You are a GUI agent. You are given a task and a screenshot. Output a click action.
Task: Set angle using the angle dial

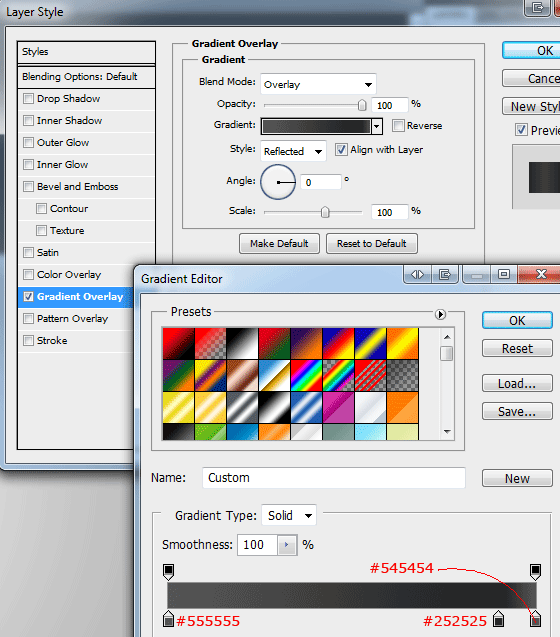(x=278, y=182)
